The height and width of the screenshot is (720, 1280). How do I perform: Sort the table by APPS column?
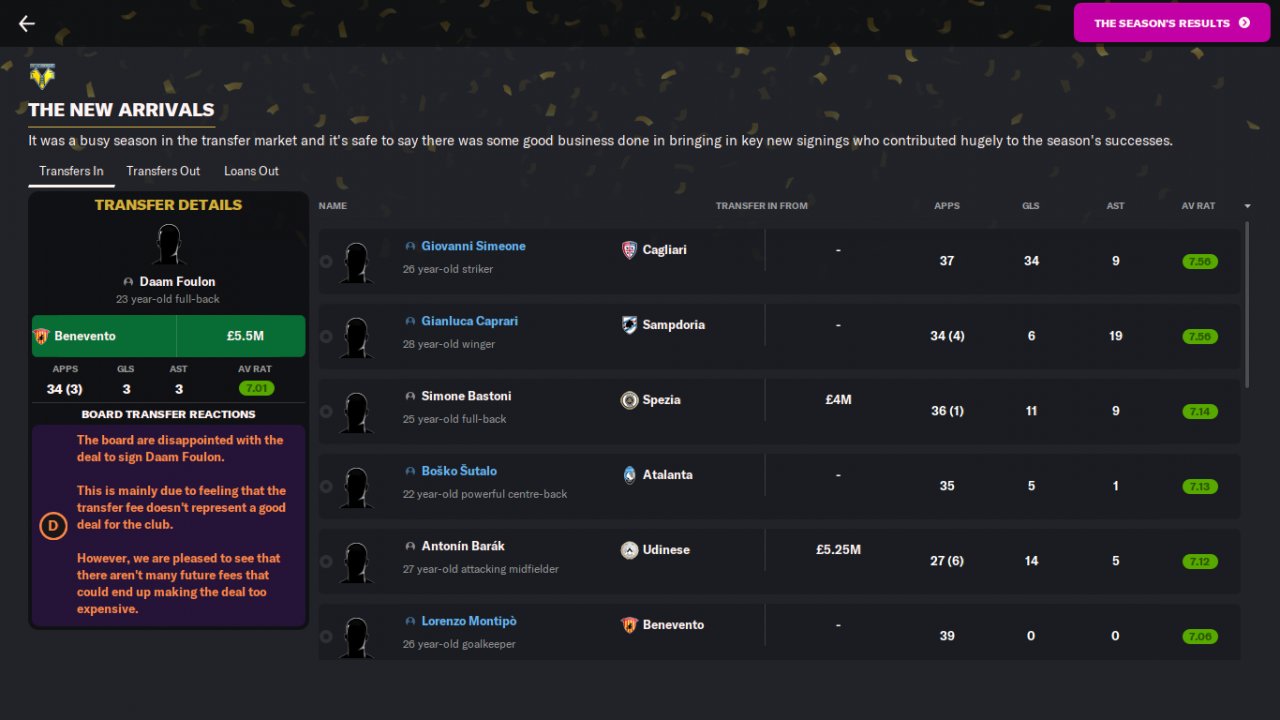pyautogui.click(x=946, y=206)
